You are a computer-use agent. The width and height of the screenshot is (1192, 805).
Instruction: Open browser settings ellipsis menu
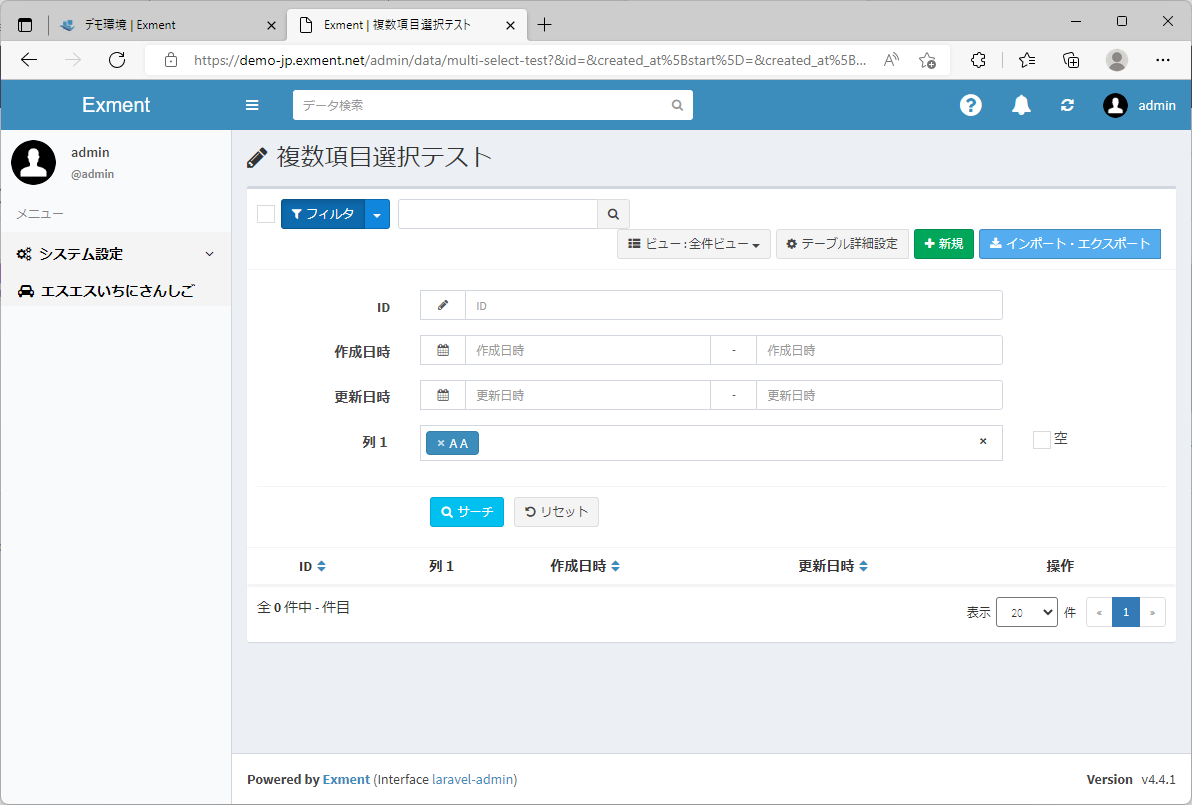tap(1162, 60)
